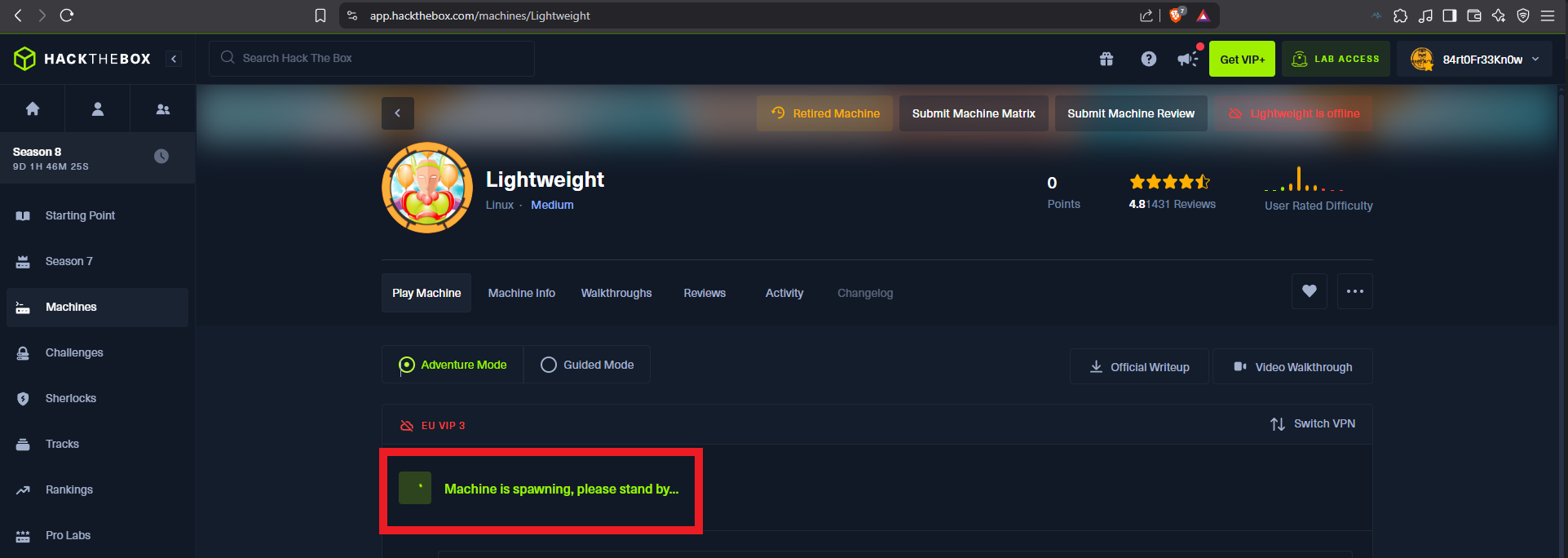1568x558 pixels.
Task: Open the browser hamburger menu
Action: pyautogui.click(x=1548, y=15)
